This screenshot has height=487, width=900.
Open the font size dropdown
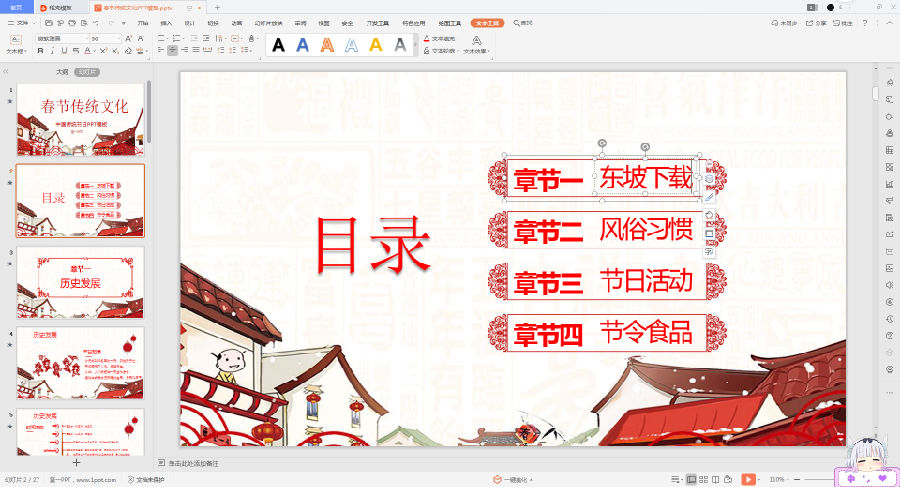click(x=119, y=38)
